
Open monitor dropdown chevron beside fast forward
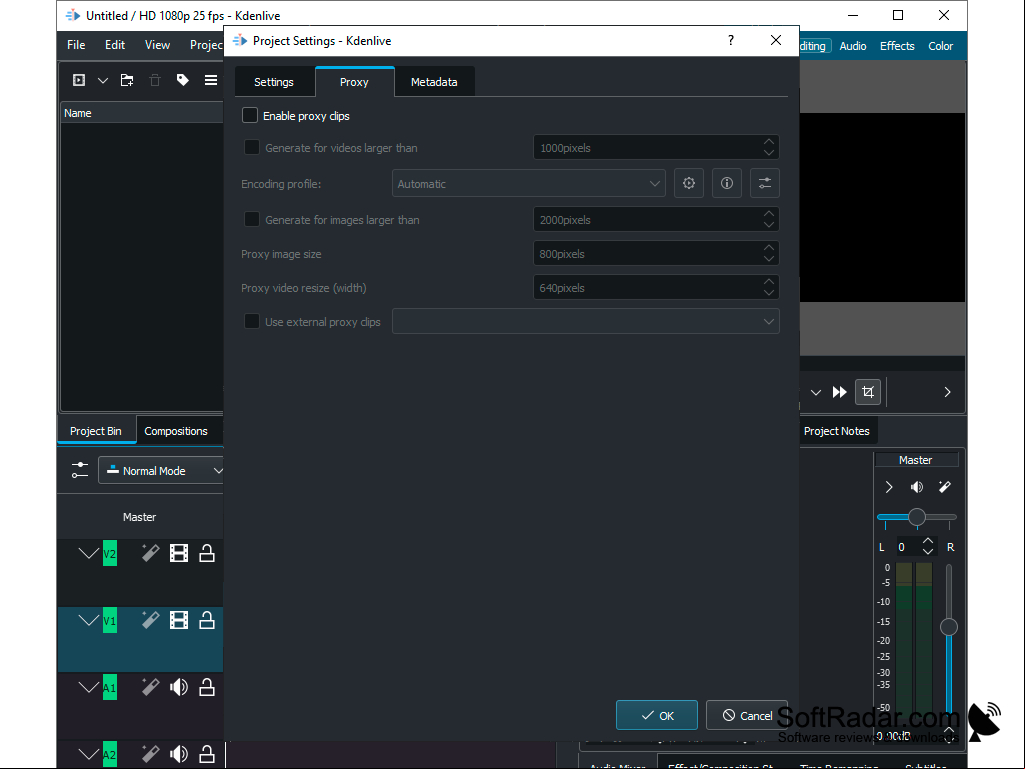tap(816, 392)
